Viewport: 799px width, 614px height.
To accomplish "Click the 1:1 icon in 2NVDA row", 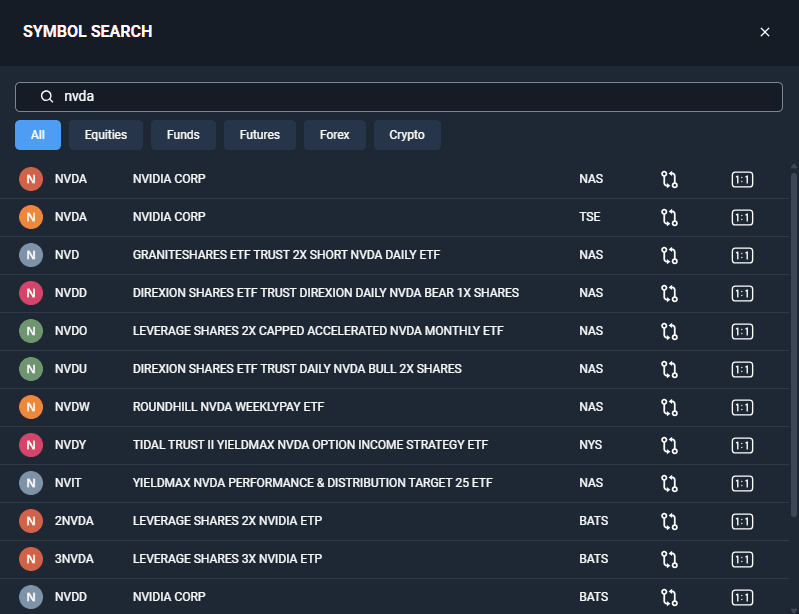I will (x=742, y=521).
